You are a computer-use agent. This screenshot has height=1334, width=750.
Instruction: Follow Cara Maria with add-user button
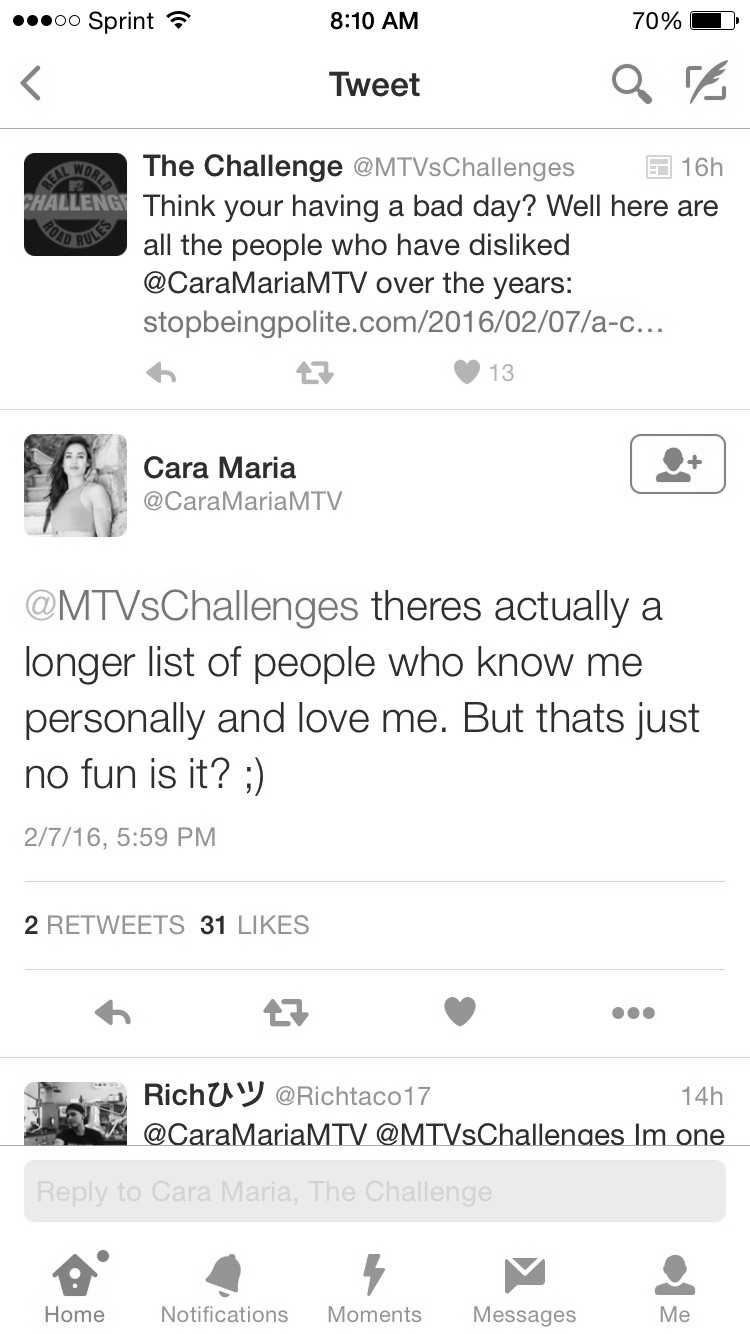(678, 464)
